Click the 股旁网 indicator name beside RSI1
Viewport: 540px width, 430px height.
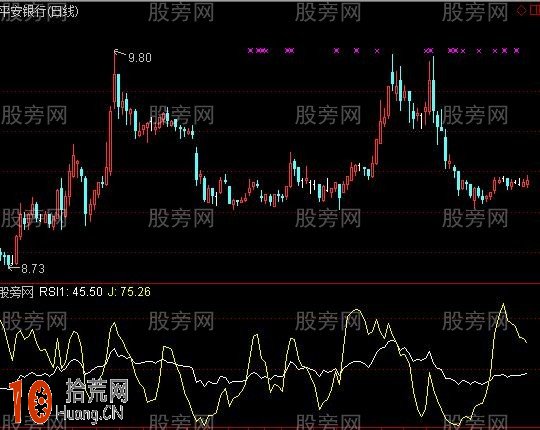click(x=17, y=292)
